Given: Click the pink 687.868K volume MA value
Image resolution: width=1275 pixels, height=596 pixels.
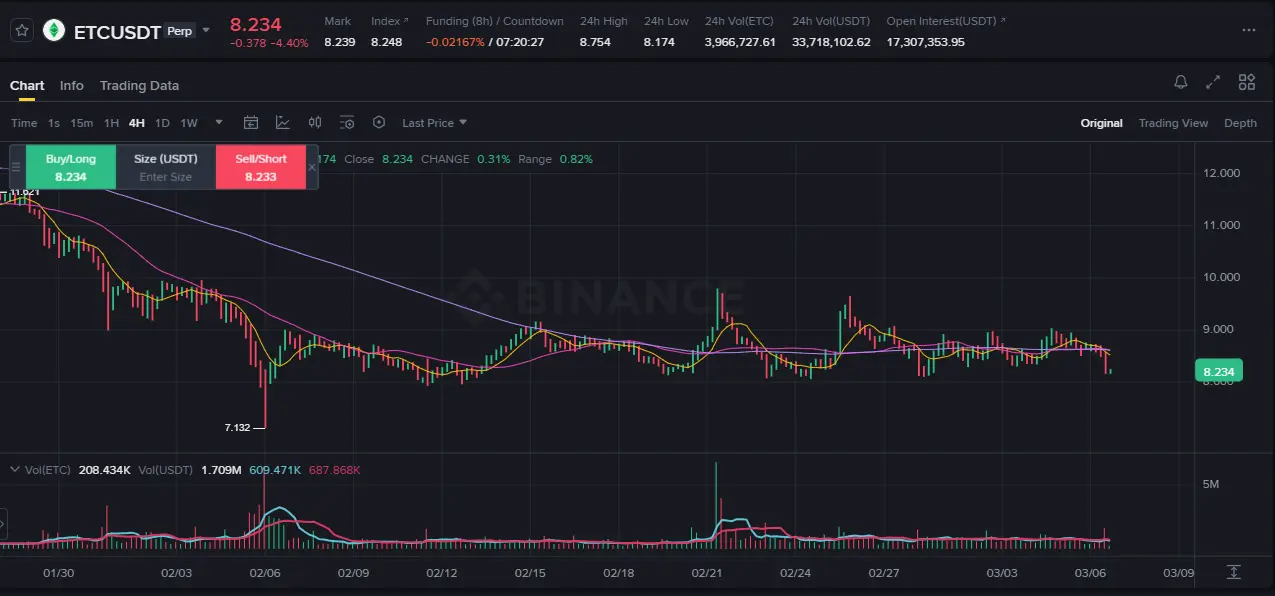Looking at the screenshot, I should click(x=334, y=469).
